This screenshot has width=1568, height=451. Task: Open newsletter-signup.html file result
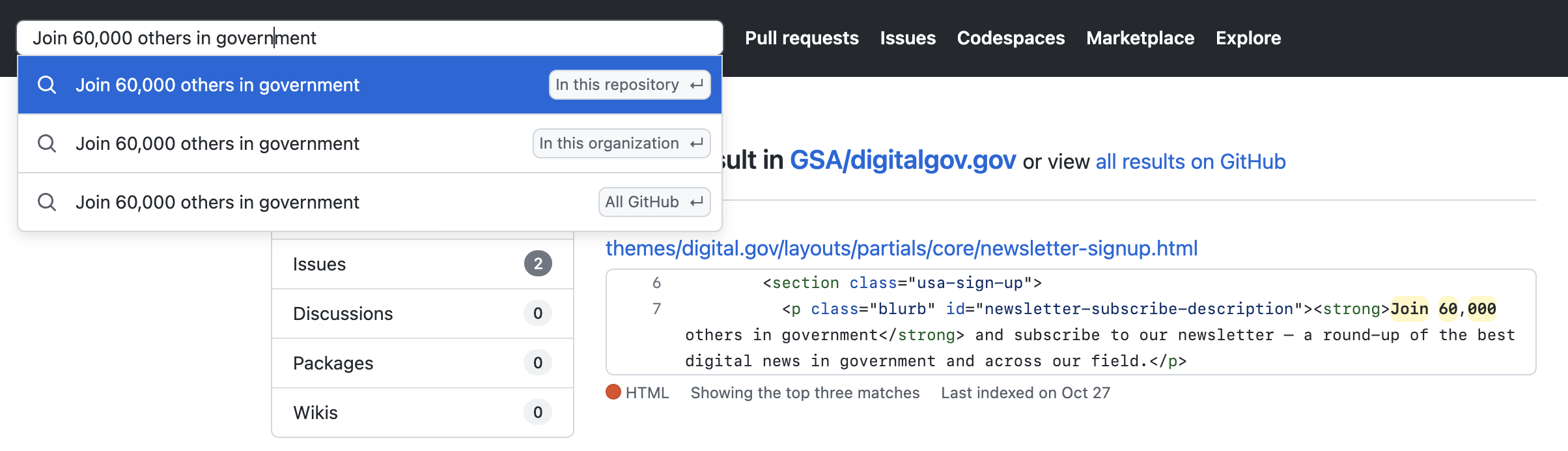(x=901, y=248)
